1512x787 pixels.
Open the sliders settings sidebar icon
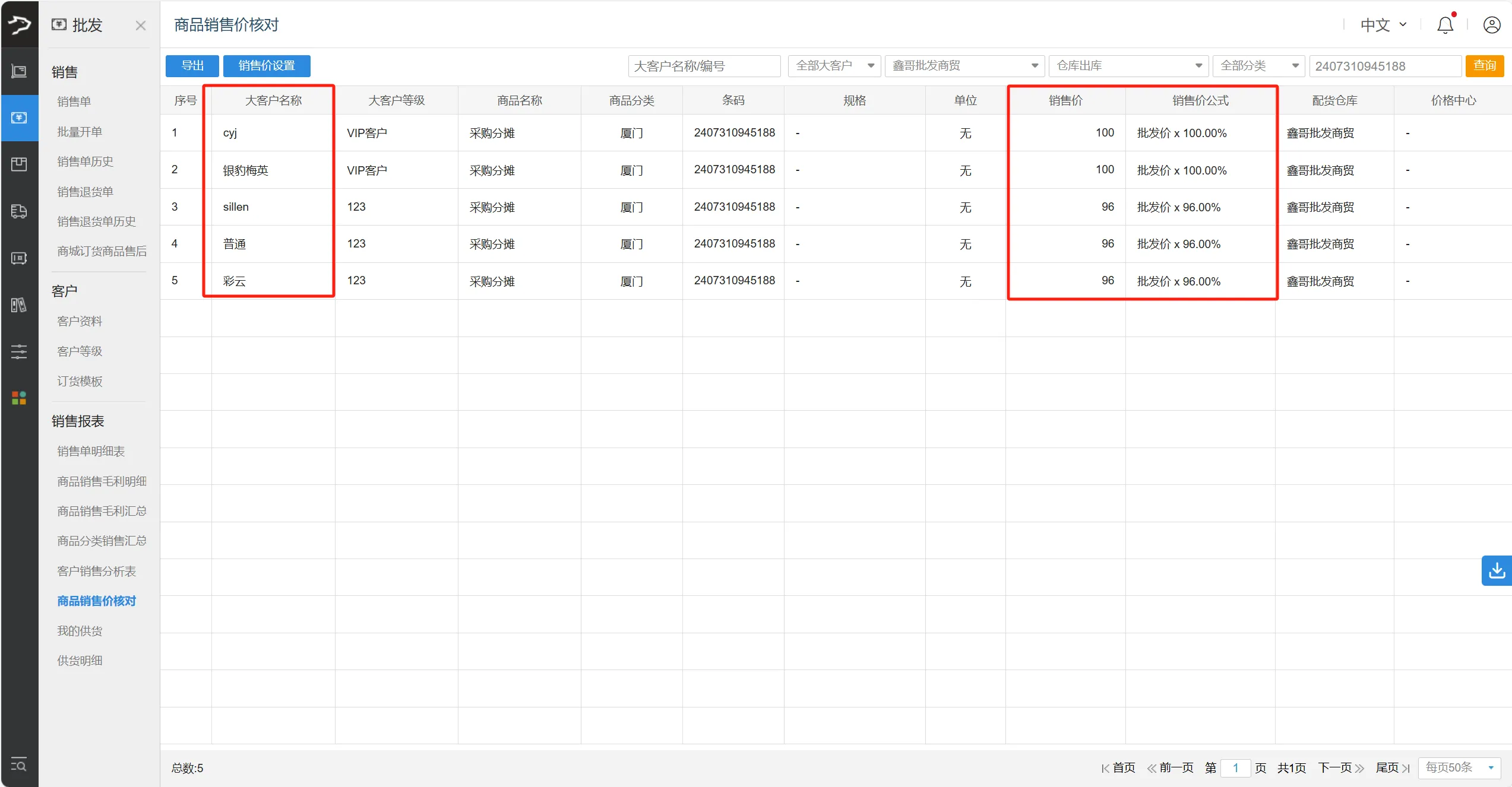pos(19,351)
